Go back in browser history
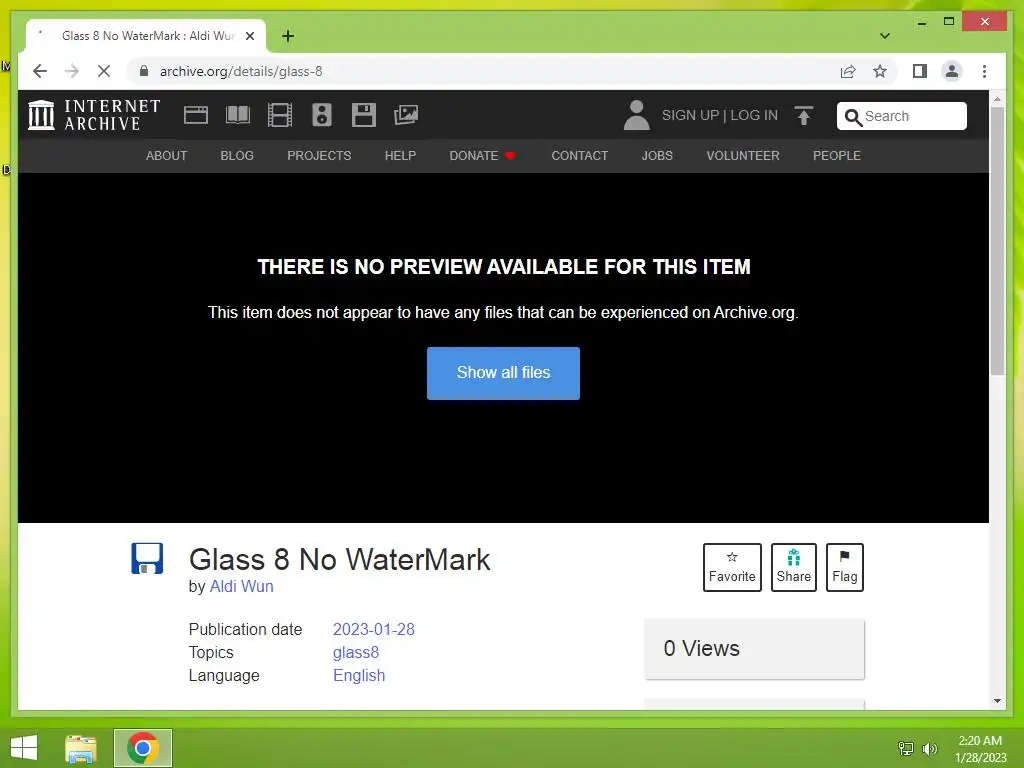This screenshot has width=1024, height=768. coord(40,71)
